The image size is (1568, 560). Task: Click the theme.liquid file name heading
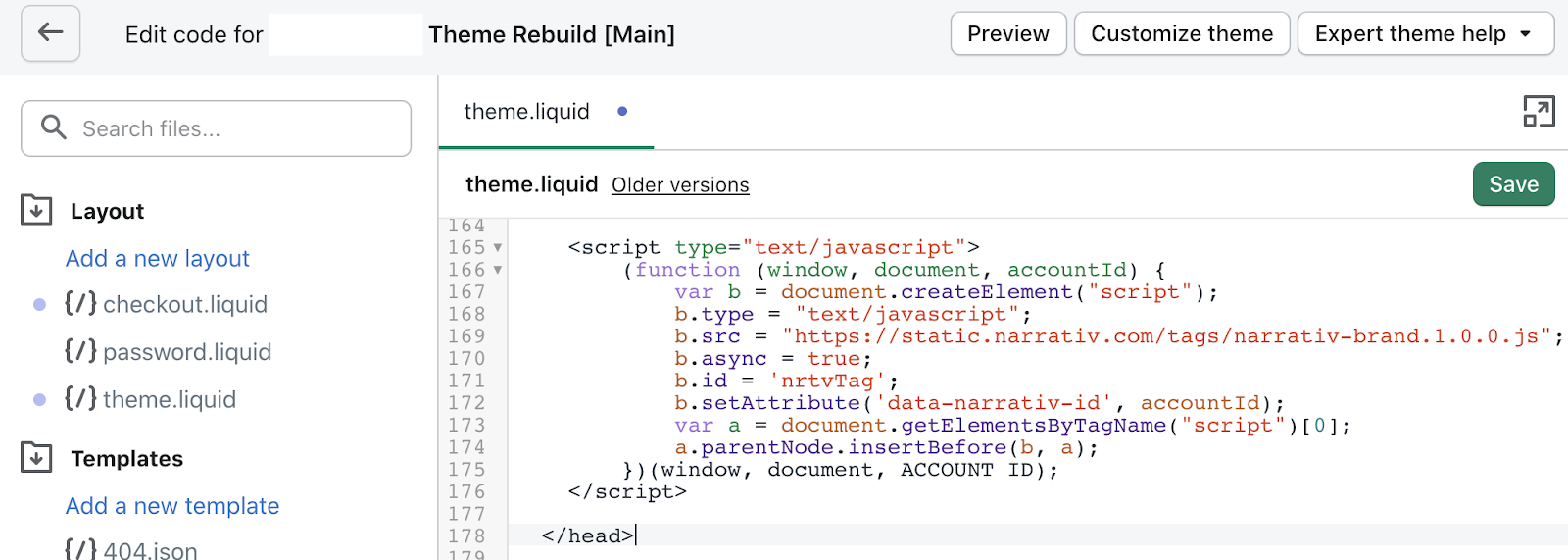[531, 184]
